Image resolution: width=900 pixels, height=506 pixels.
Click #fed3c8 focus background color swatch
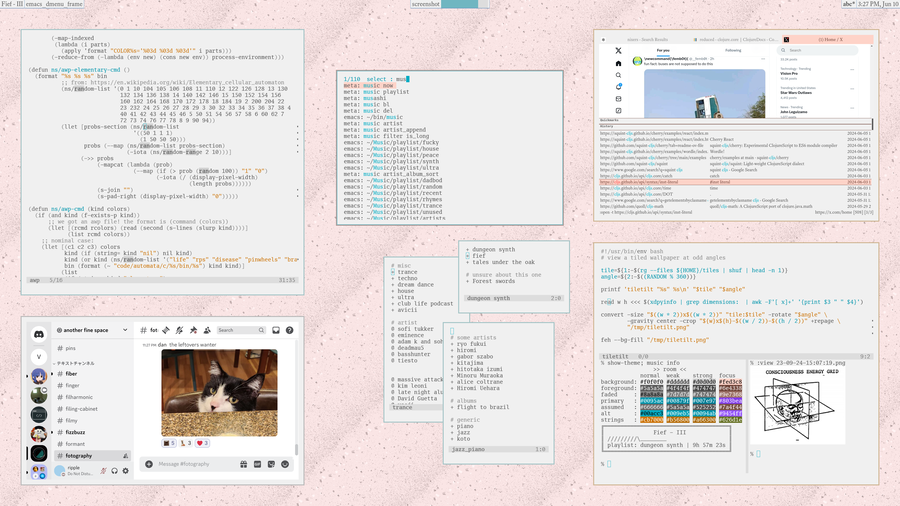(730, 382)
